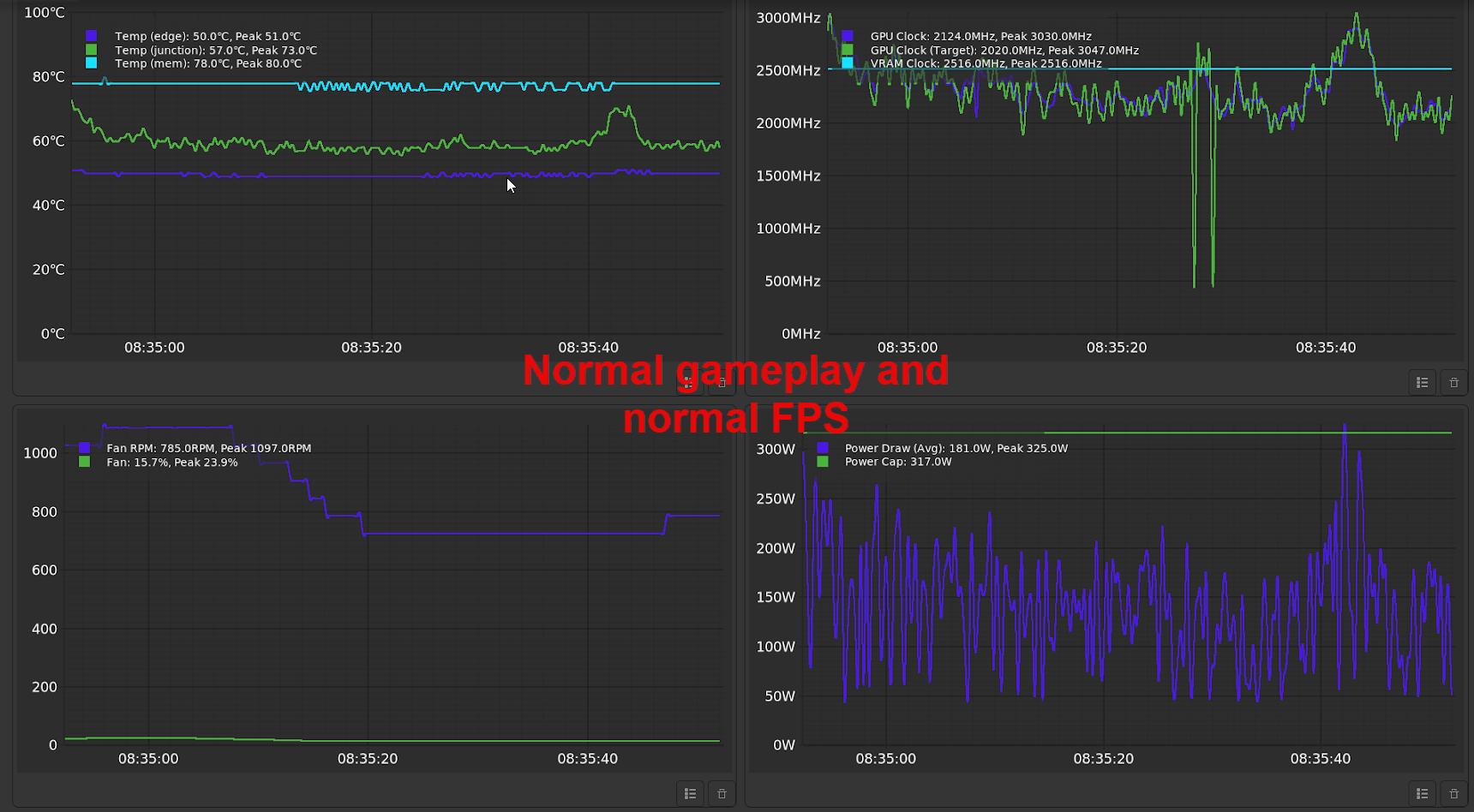Click the 100°C axis label
Viewport: 1474px width, 812px height.
45,13
